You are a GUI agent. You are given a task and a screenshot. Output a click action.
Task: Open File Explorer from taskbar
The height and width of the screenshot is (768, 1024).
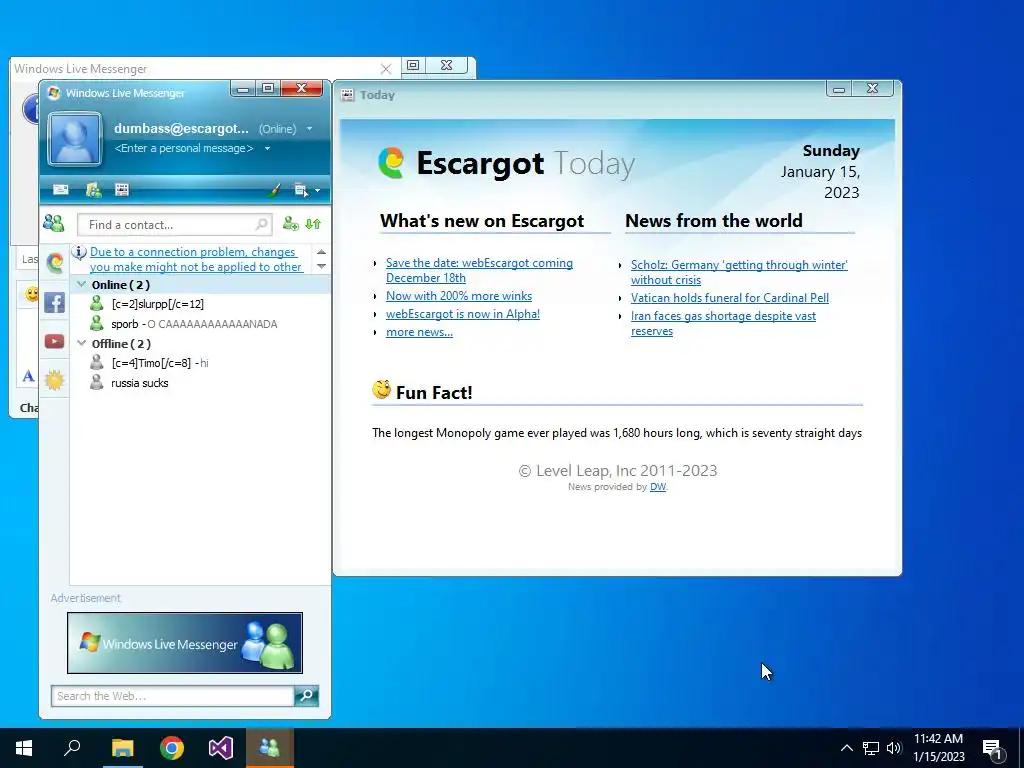[x=122, y=748]
